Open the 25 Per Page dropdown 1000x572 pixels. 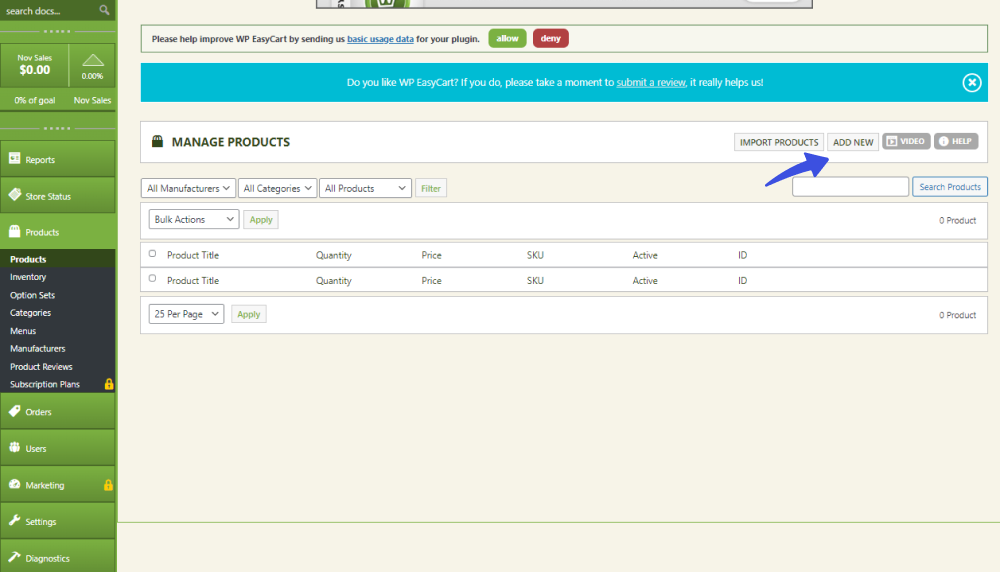click(x=186, y=314)
